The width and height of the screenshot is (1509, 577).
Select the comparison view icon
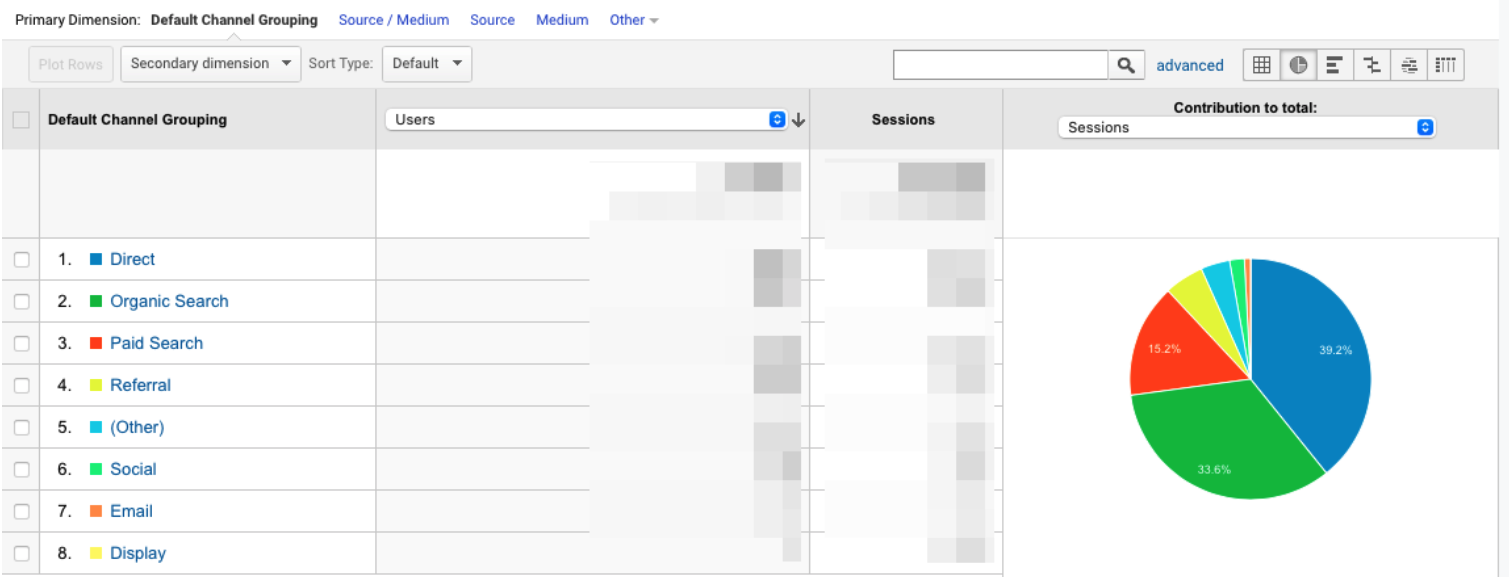tap(1372, 65)
